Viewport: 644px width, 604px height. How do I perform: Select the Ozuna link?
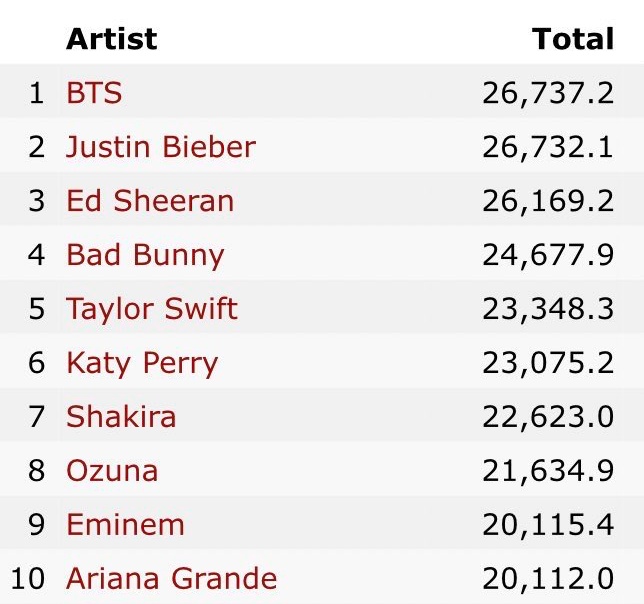112,470
